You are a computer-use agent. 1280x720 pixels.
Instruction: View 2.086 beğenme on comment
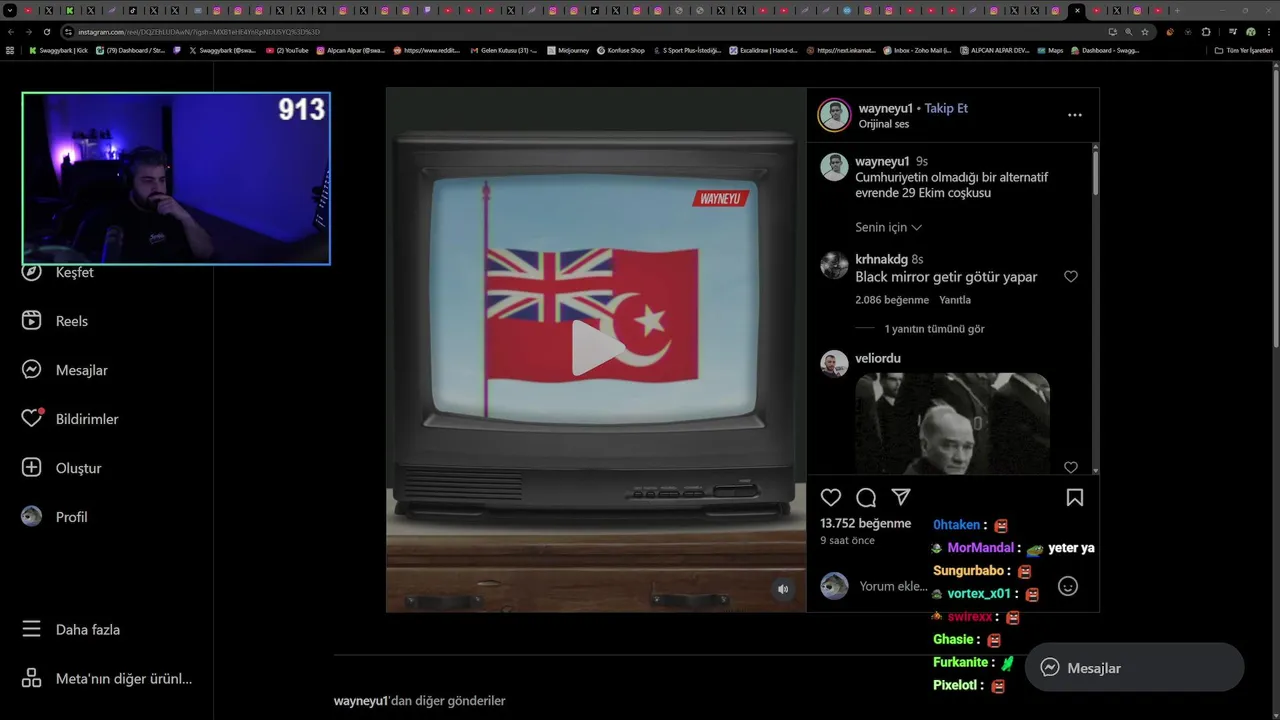click(x=892, y=300)
